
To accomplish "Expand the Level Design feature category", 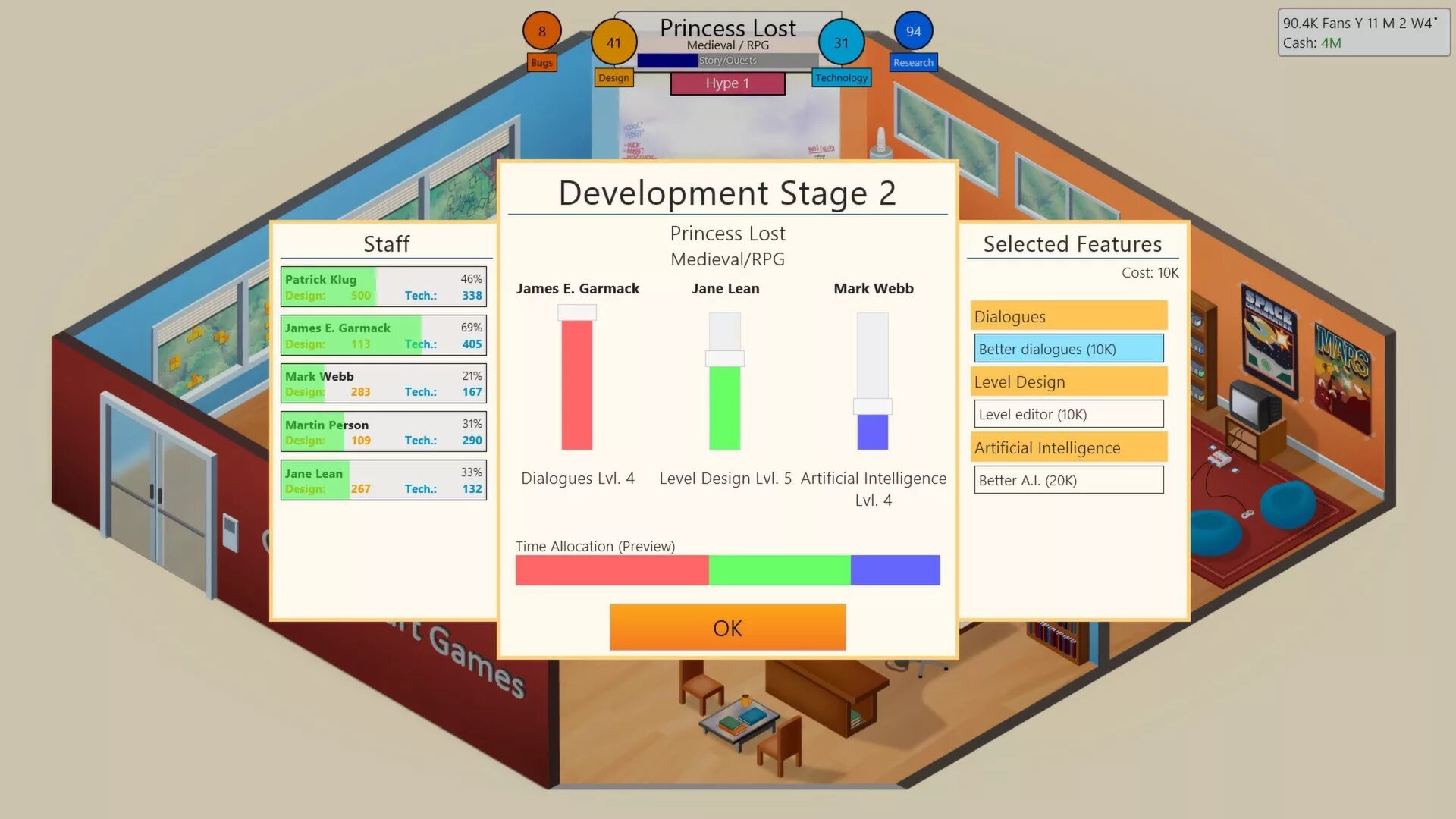I will [1068, 381].
